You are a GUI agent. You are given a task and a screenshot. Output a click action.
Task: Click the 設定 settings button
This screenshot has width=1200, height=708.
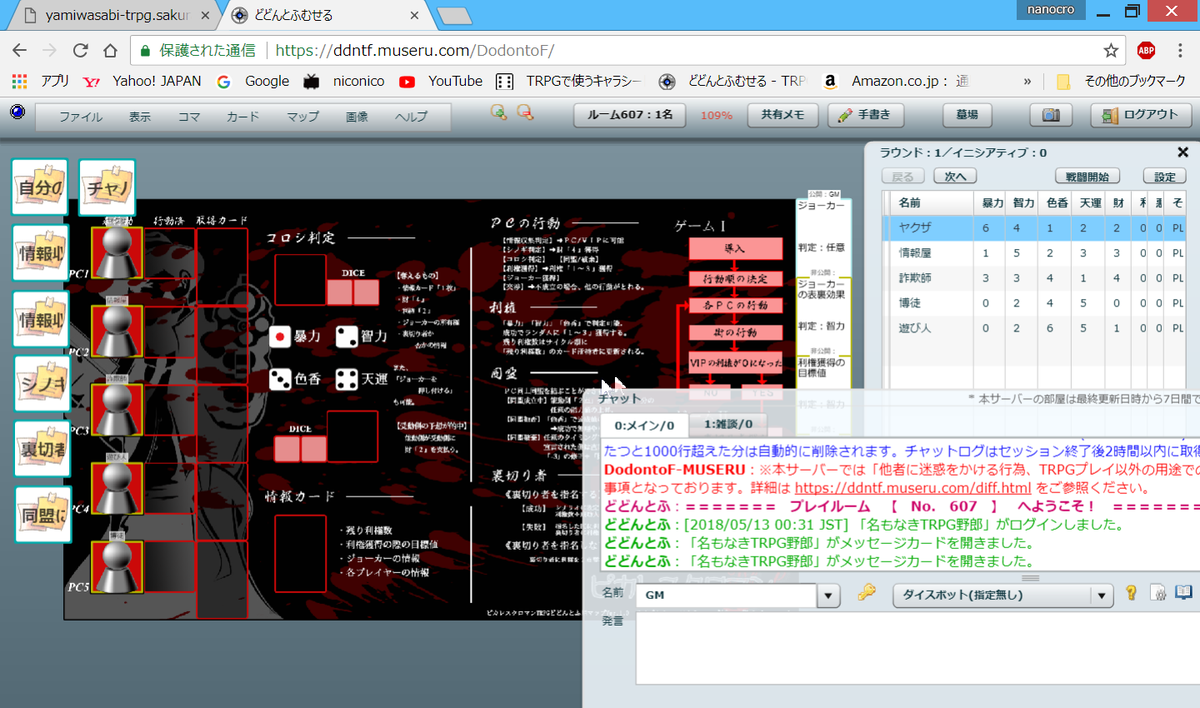pos(1164,177)
